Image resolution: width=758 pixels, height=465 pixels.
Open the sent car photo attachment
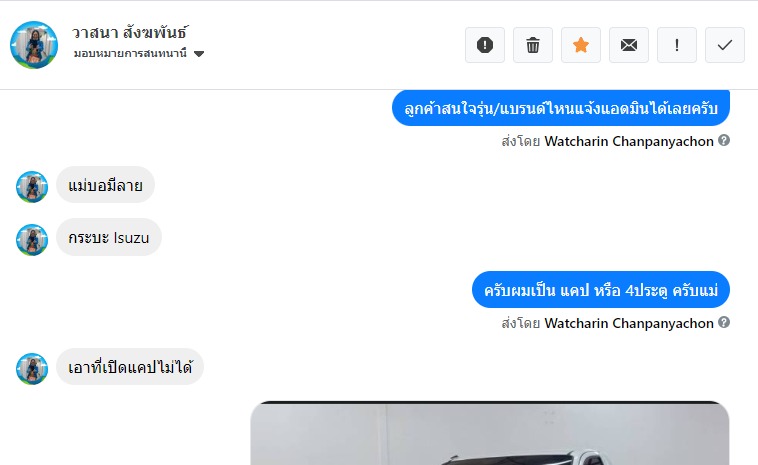tap(490, 433)
